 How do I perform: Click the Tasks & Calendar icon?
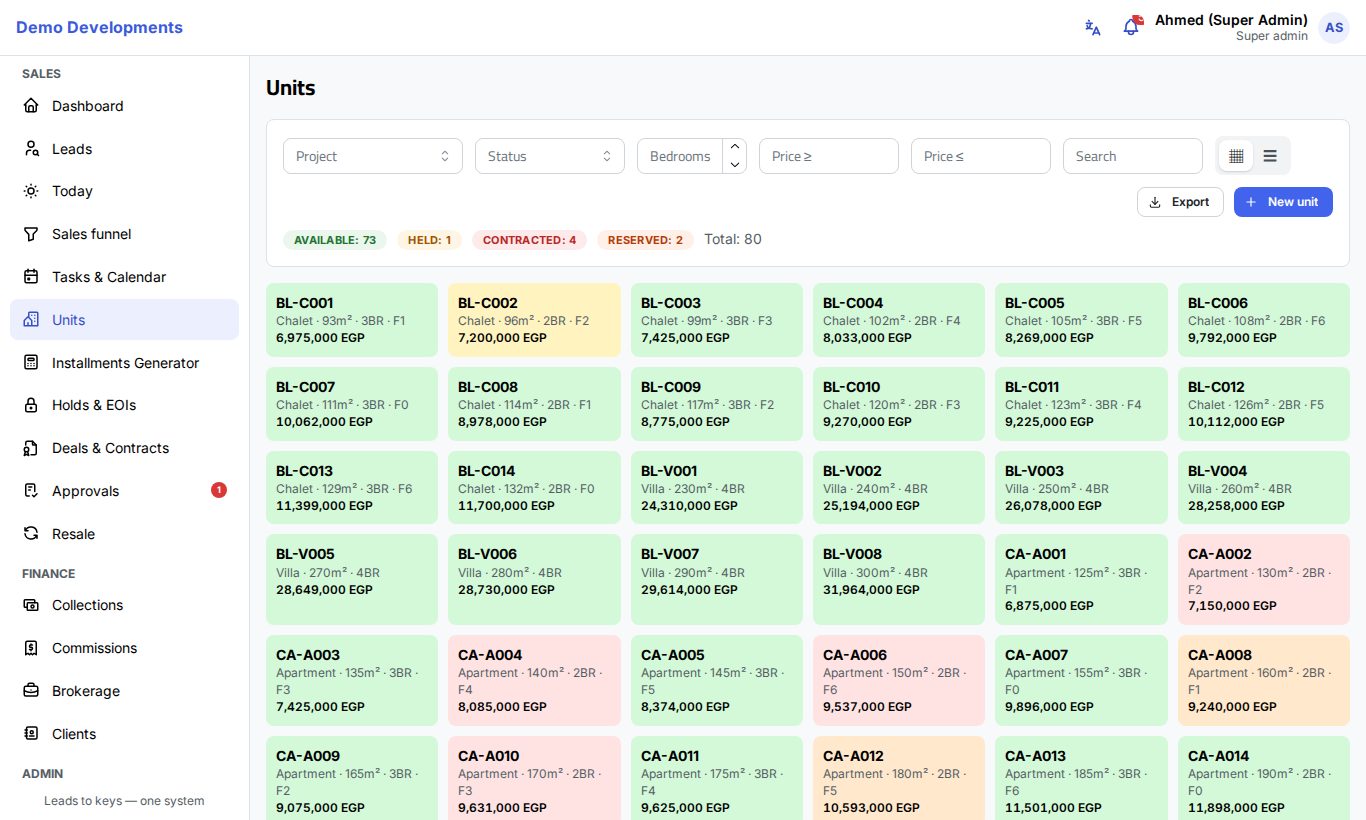(x=31, y=277)
